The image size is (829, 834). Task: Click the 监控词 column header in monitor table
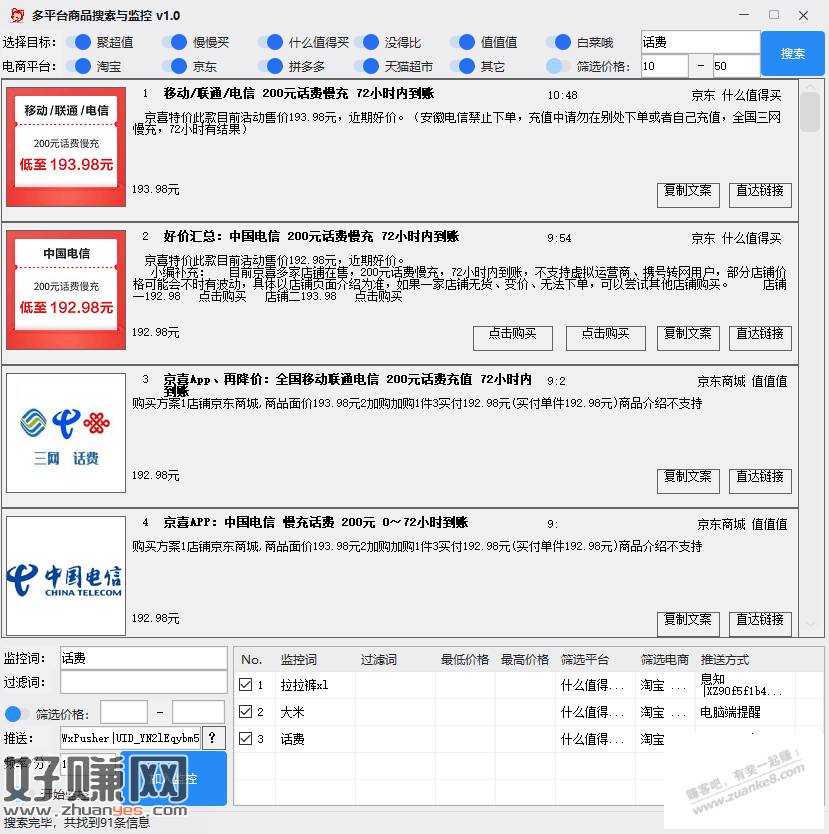(298, 660)
